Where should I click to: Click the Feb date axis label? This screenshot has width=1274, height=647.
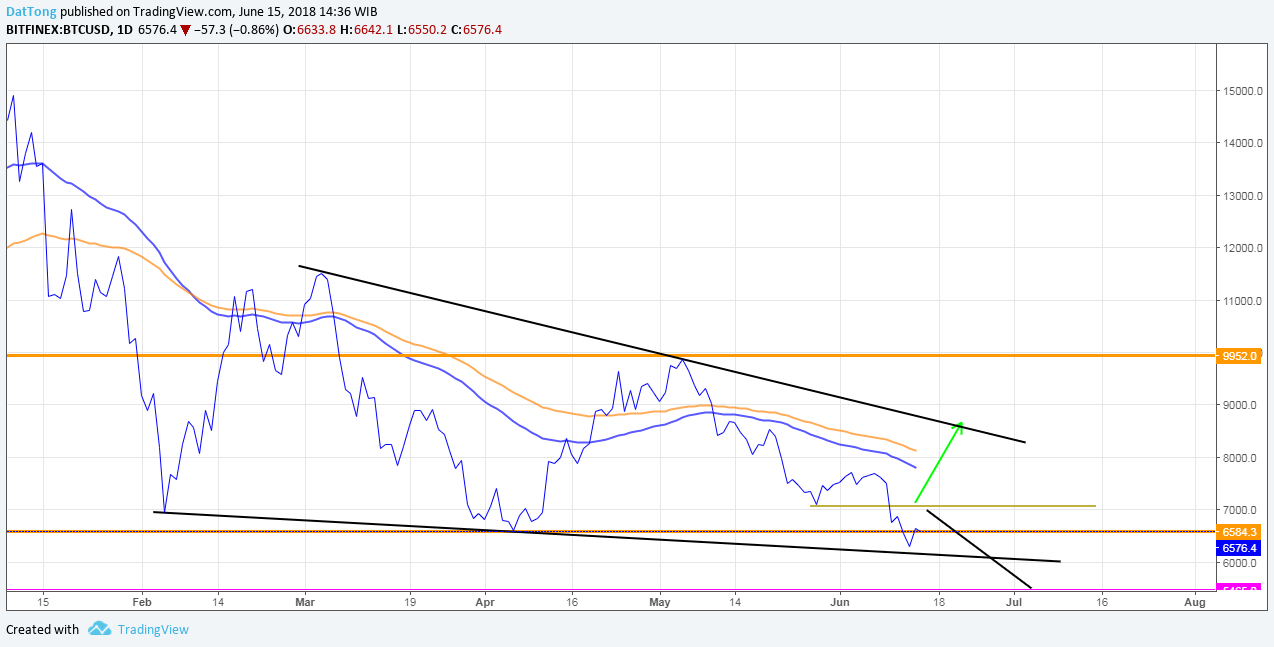tap(141, 603)
